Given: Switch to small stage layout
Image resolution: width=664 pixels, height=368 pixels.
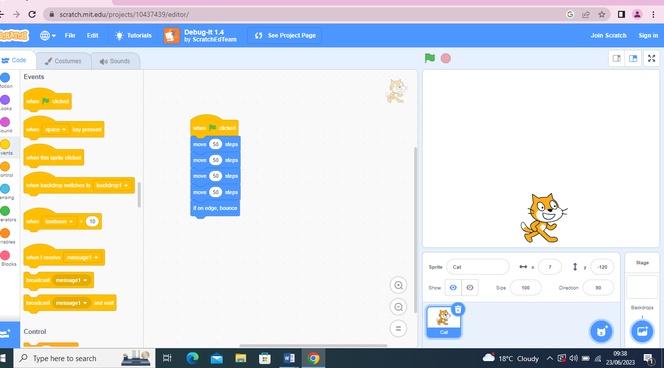Looking at the screenshot, I should pyautogui.click(x=617, y=58).
